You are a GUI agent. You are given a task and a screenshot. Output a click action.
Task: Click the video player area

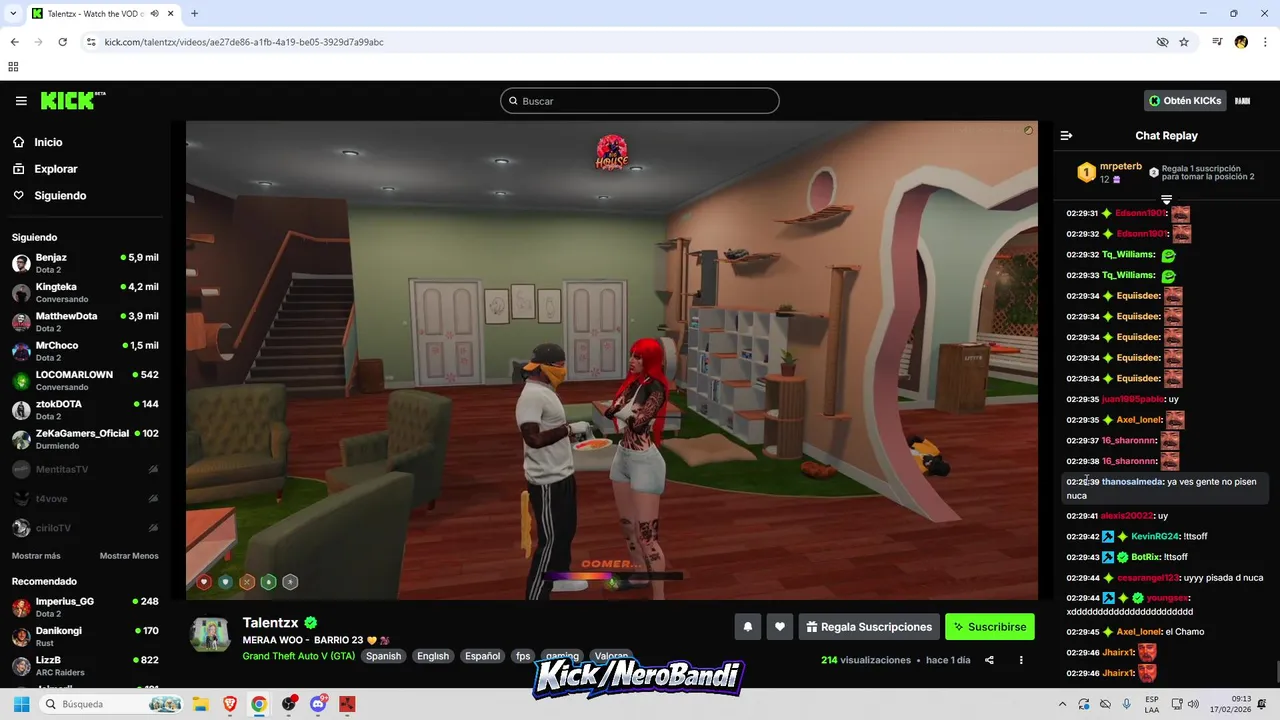click(x=612, y=360)
